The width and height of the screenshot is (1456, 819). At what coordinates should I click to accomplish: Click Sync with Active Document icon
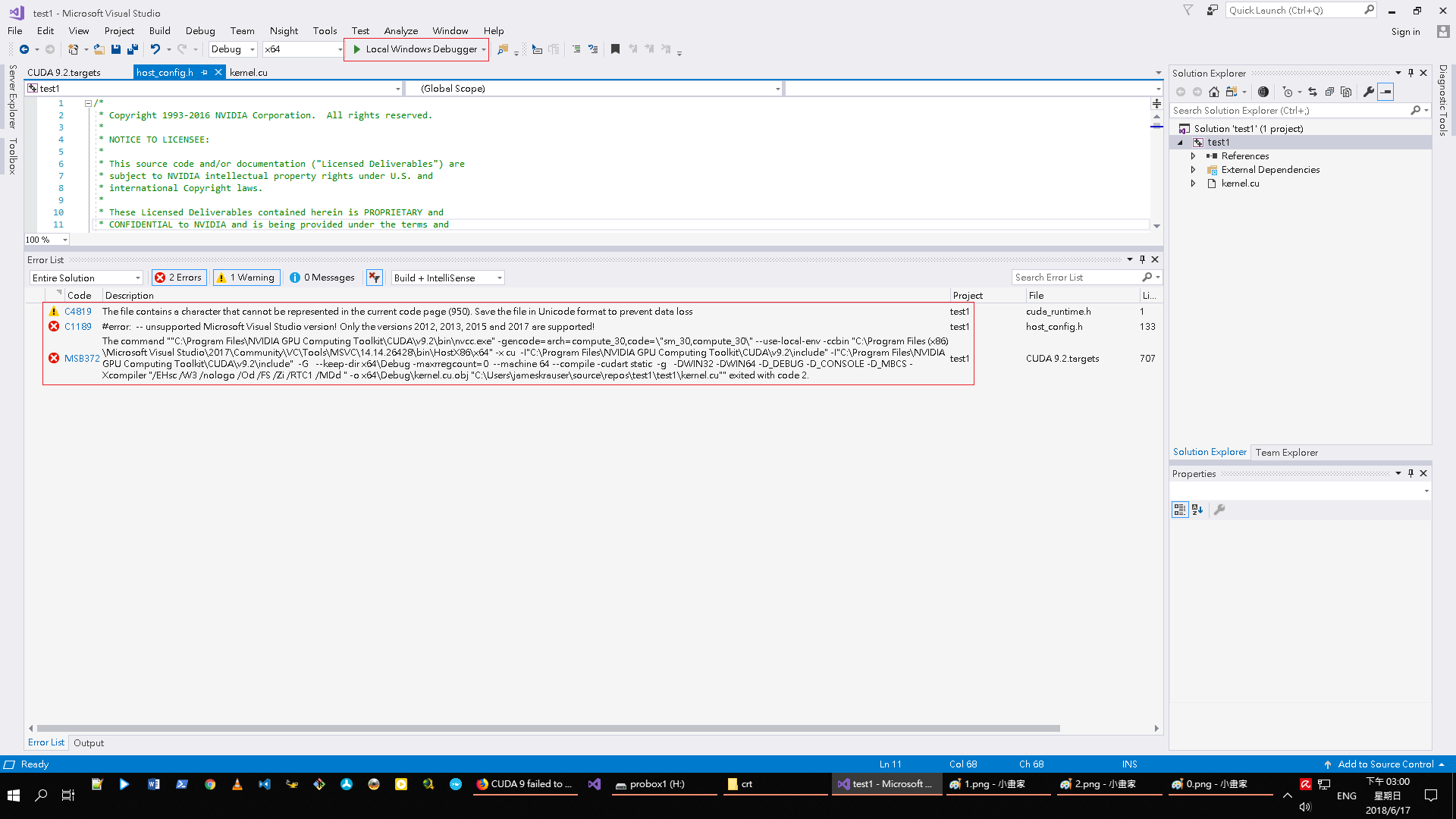(1313, 92)
